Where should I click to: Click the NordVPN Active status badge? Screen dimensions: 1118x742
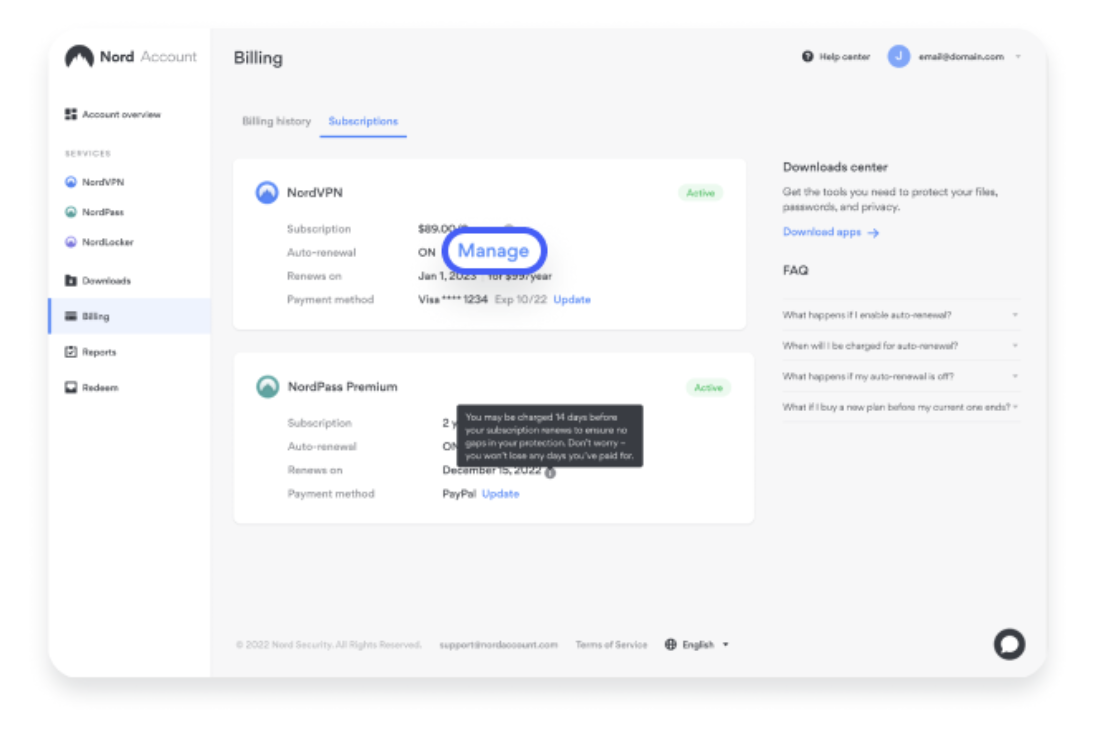pos(700,192)
